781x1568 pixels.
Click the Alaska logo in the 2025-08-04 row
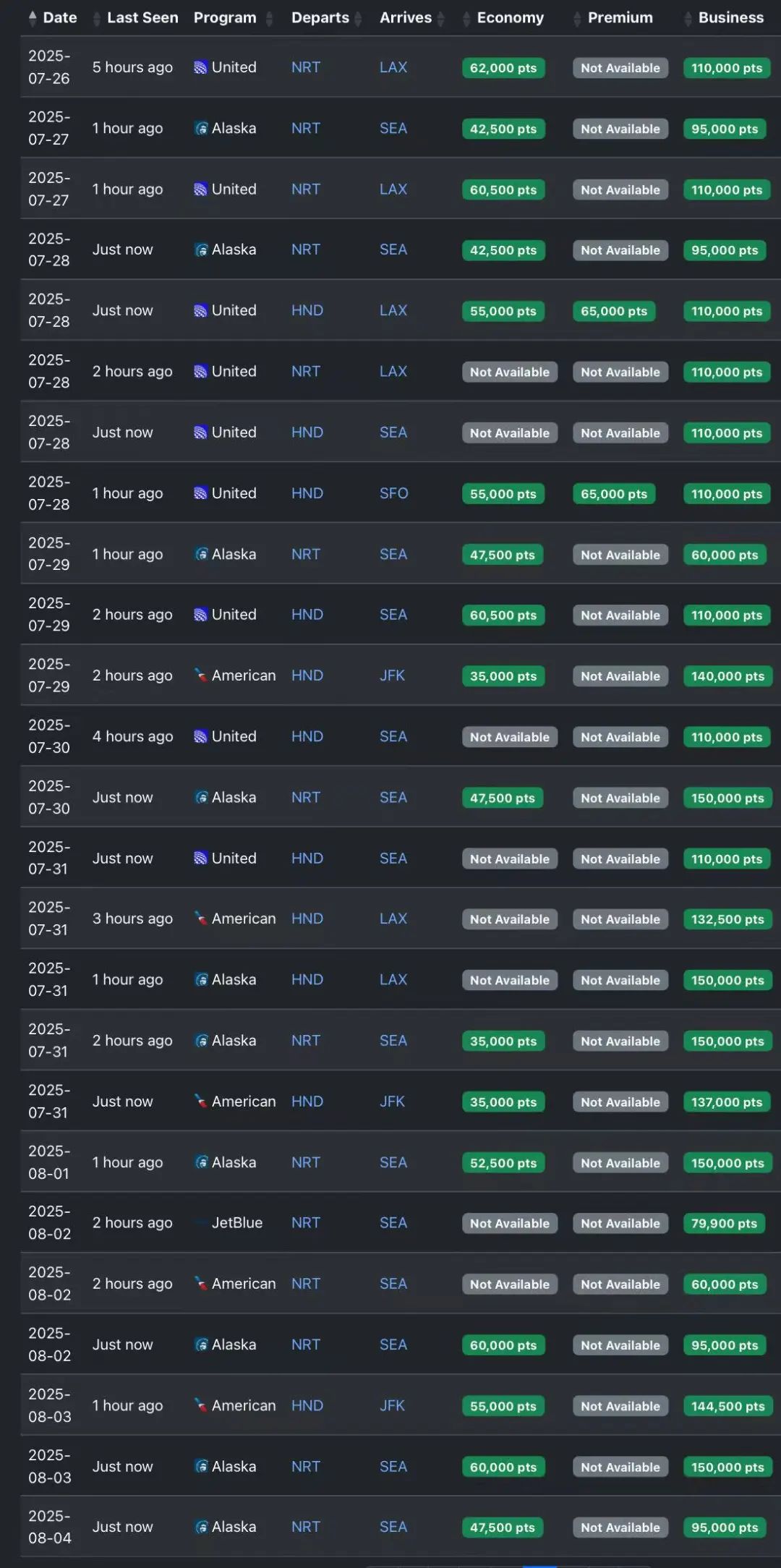201,1527
